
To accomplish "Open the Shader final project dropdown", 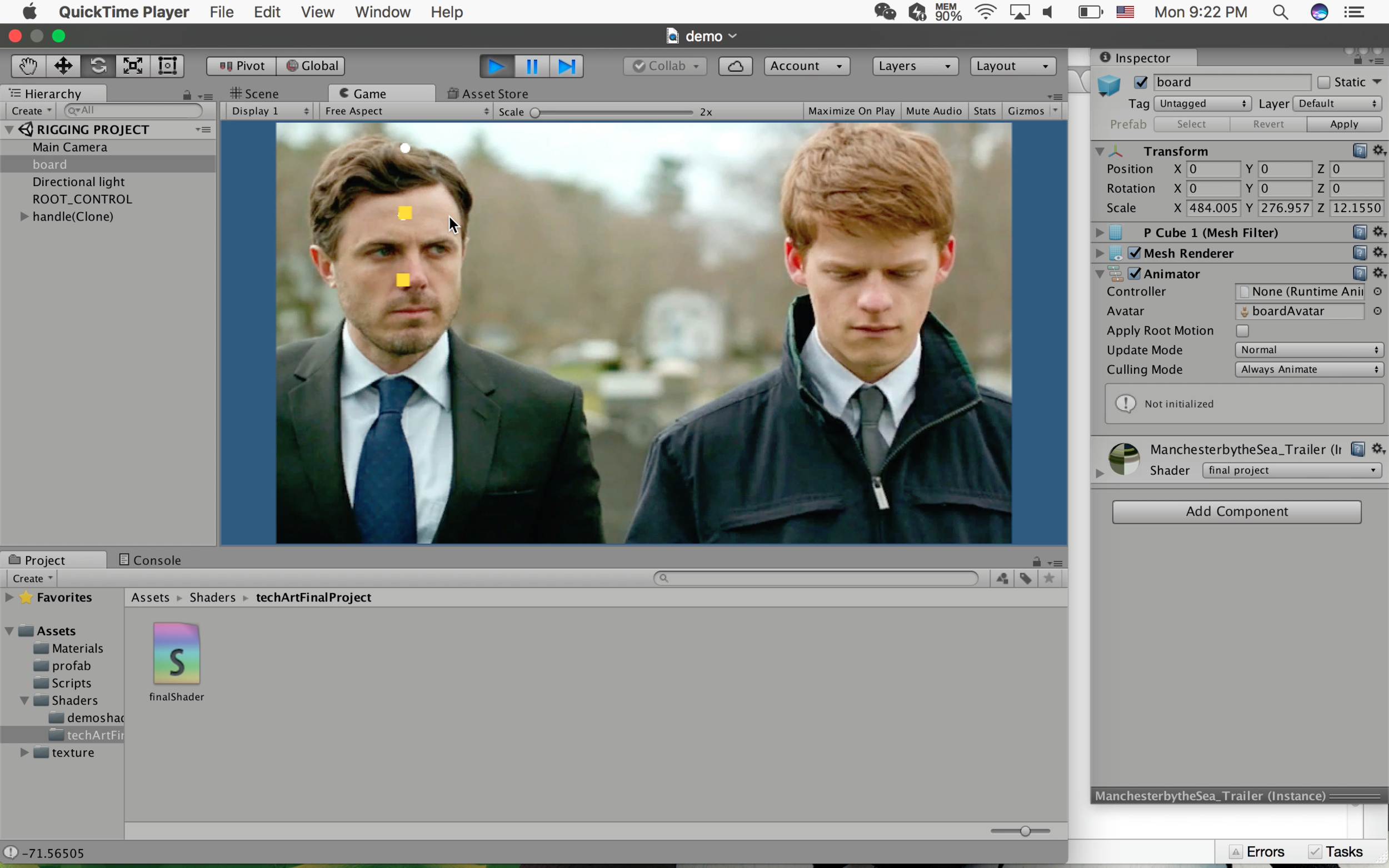I will point(1292,470).
